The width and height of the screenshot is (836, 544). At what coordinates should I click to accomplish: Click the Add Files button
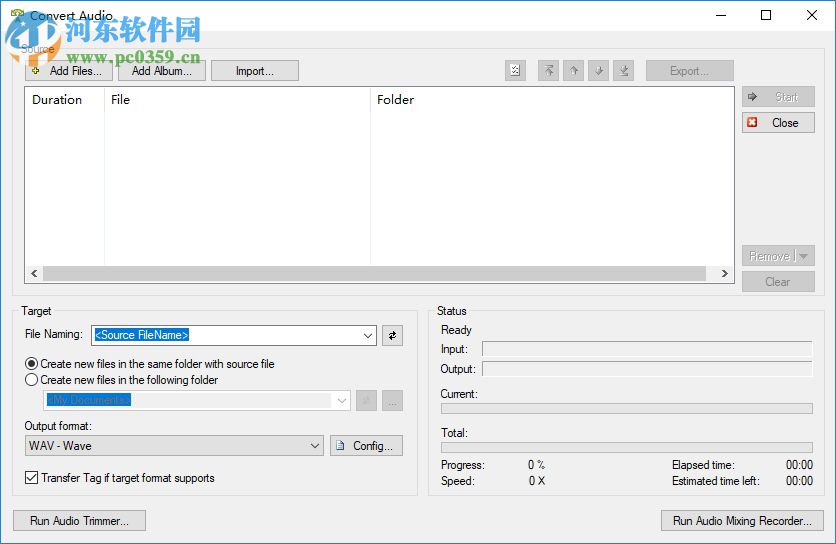[69, 71]
